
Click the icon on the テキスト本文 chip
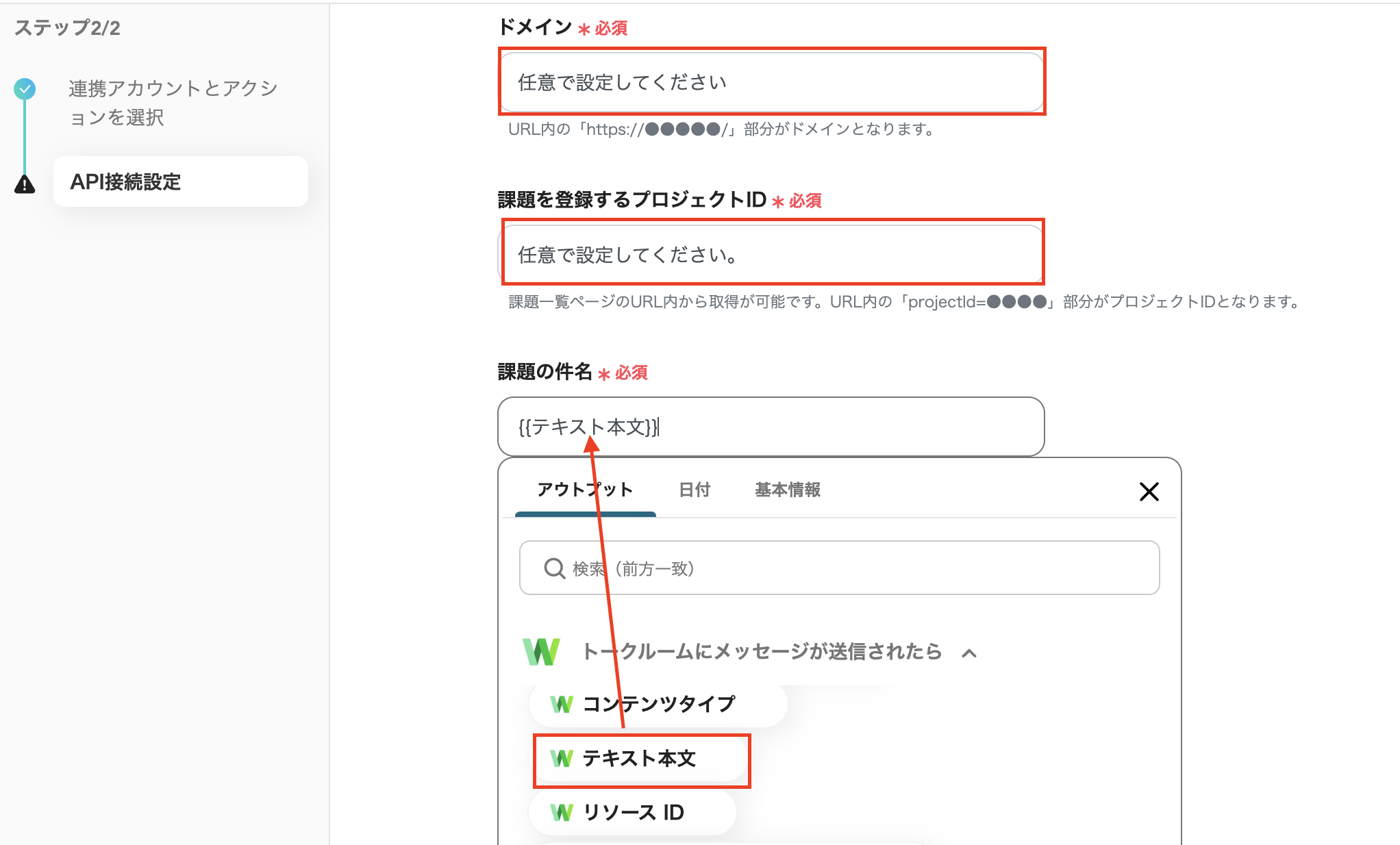click(x=562, y=759)
